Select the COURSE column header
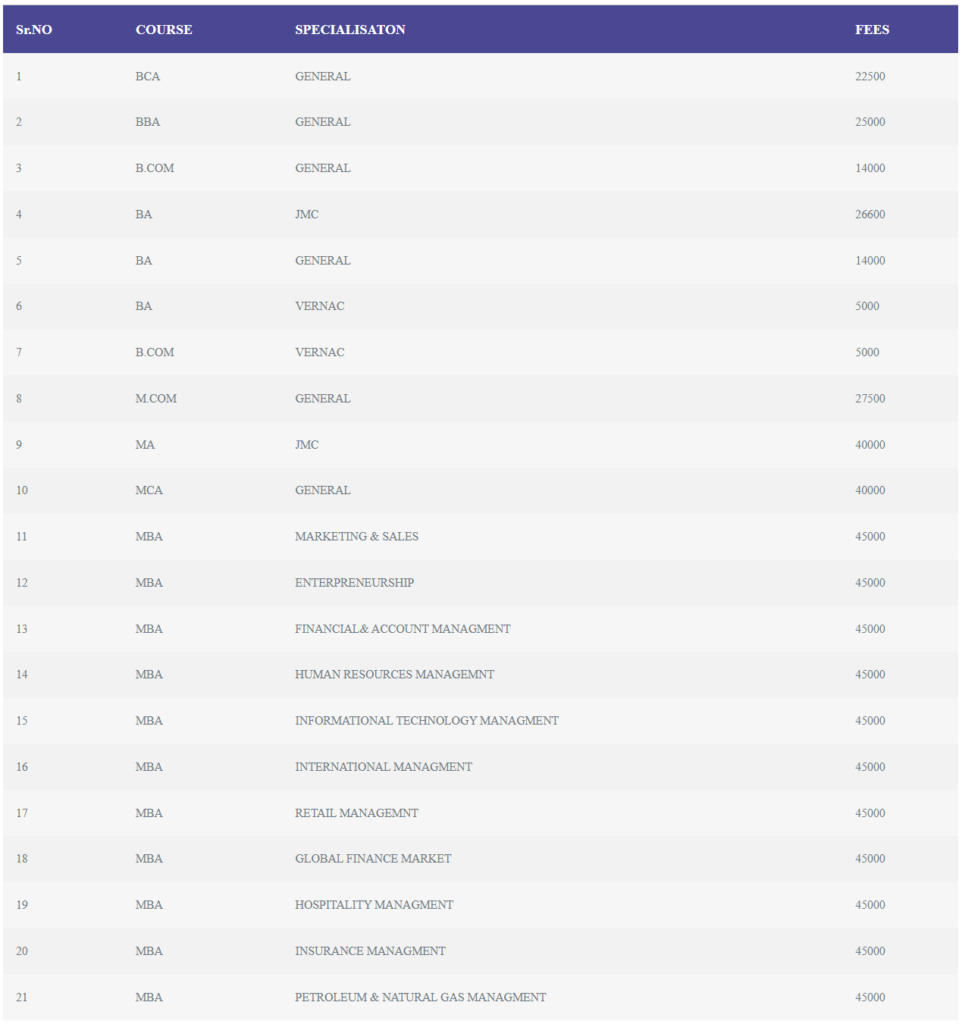 [164, 29]
